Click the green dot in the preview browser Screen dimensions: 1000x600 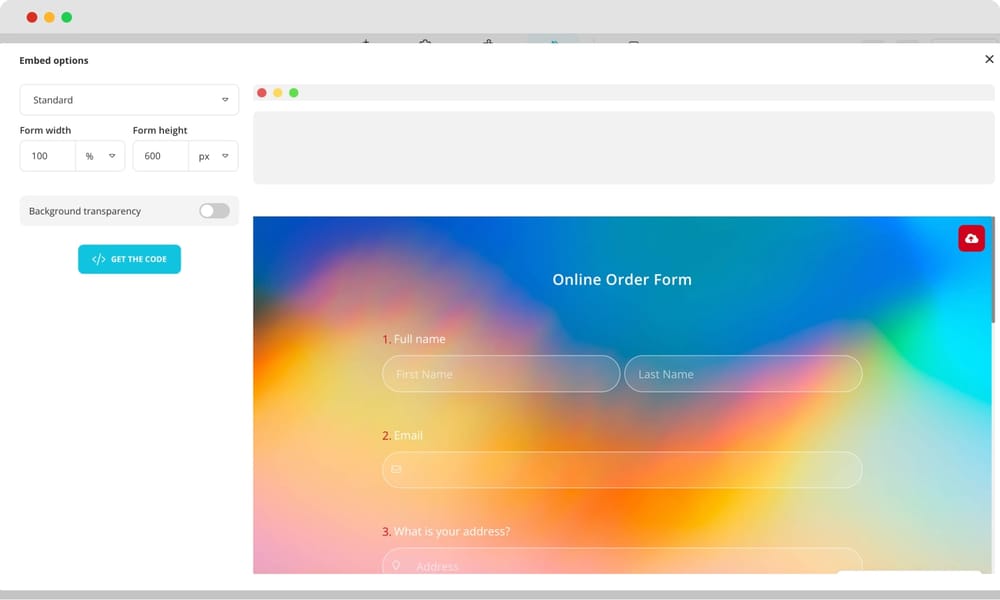click(x=294, y=93)
